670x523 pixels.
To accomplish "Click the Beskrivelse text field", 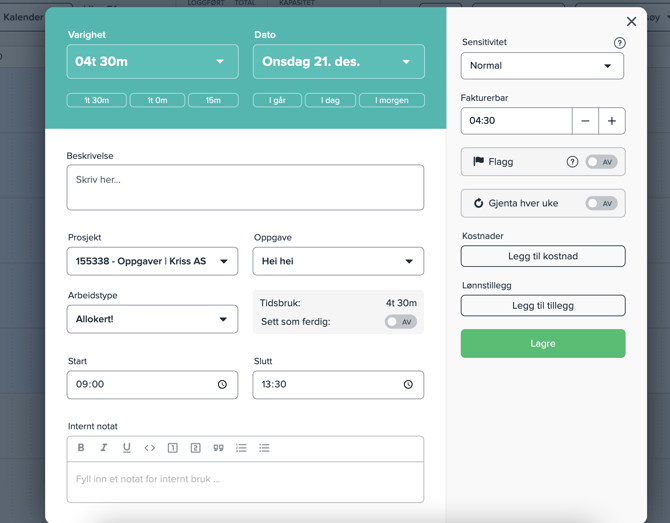I will 245,187.
